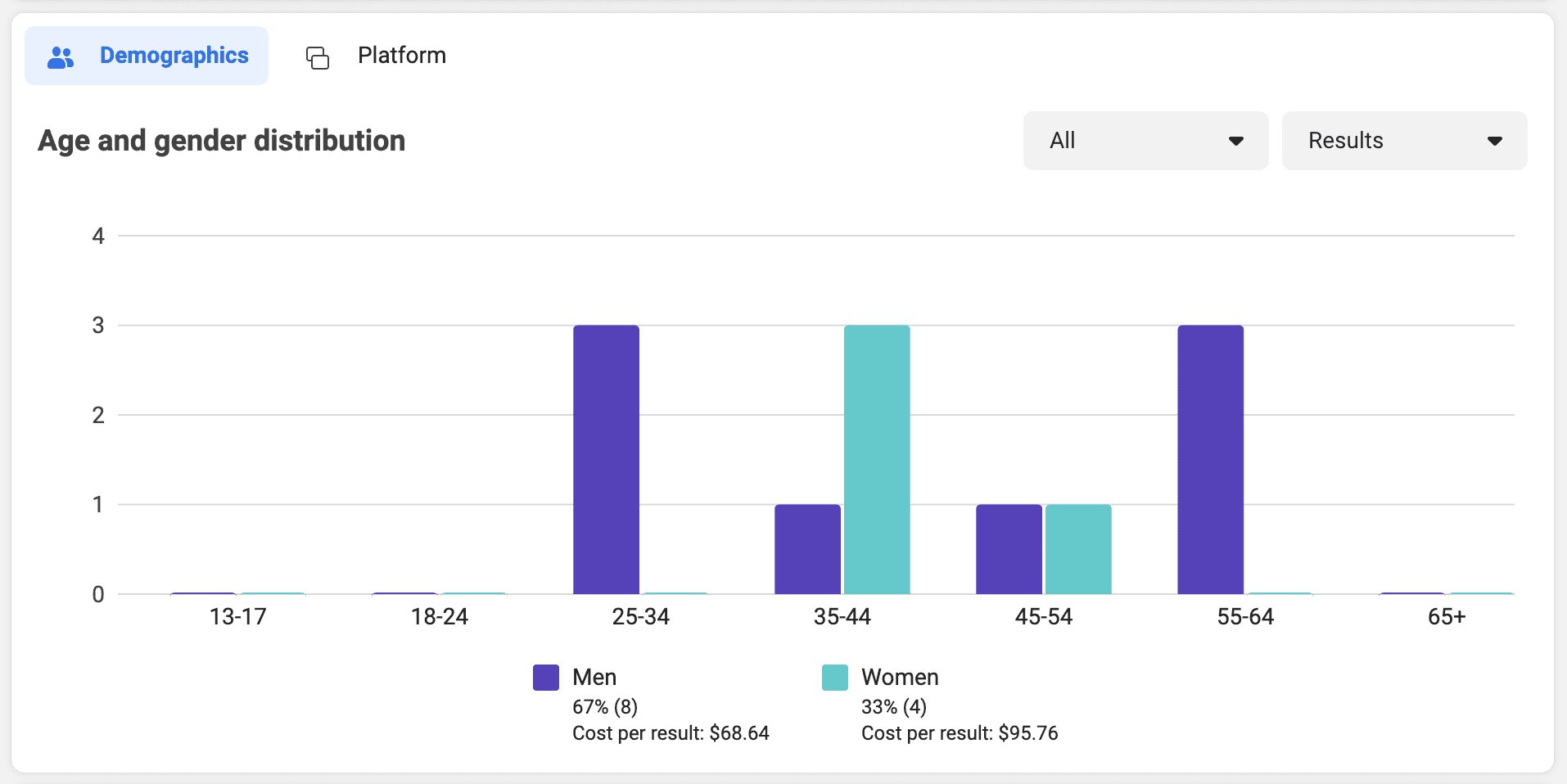The height and width of the screenshot is (784, 1567).
Task: Click the Men legend label
Action: [x=594, y=678]
